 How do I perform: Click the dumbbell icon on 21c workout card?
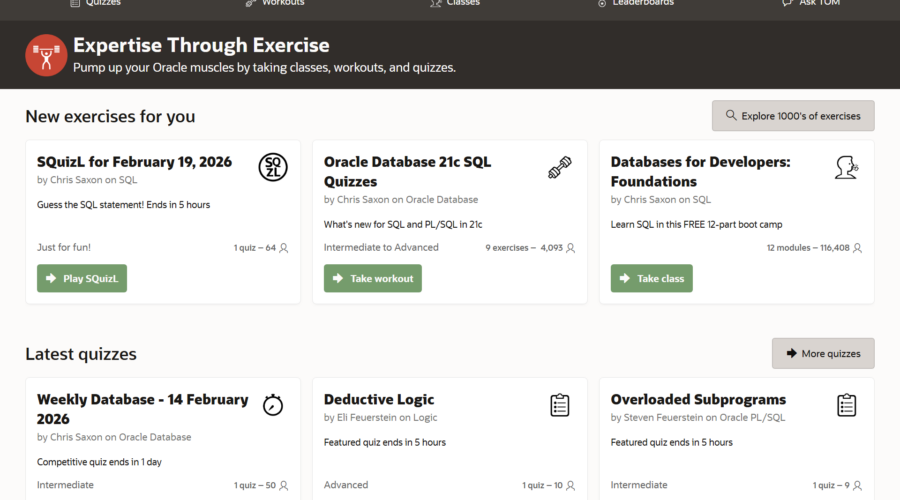[560, 168]
